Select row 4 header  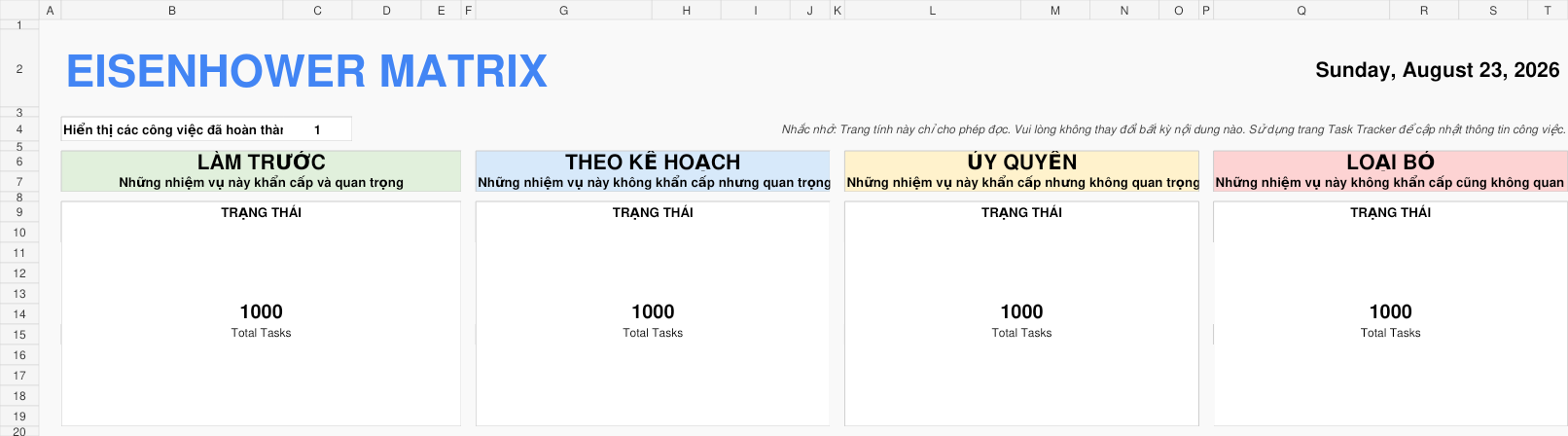coord(19,129)
